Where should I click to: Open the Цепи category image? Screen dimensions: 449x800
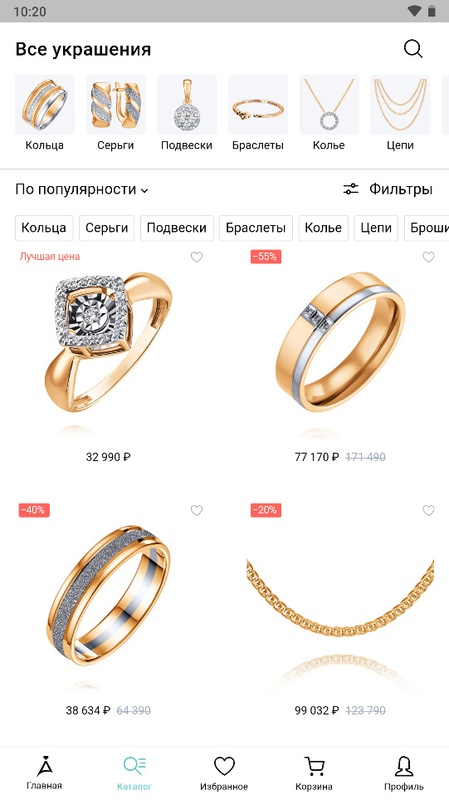click(400, 105)
